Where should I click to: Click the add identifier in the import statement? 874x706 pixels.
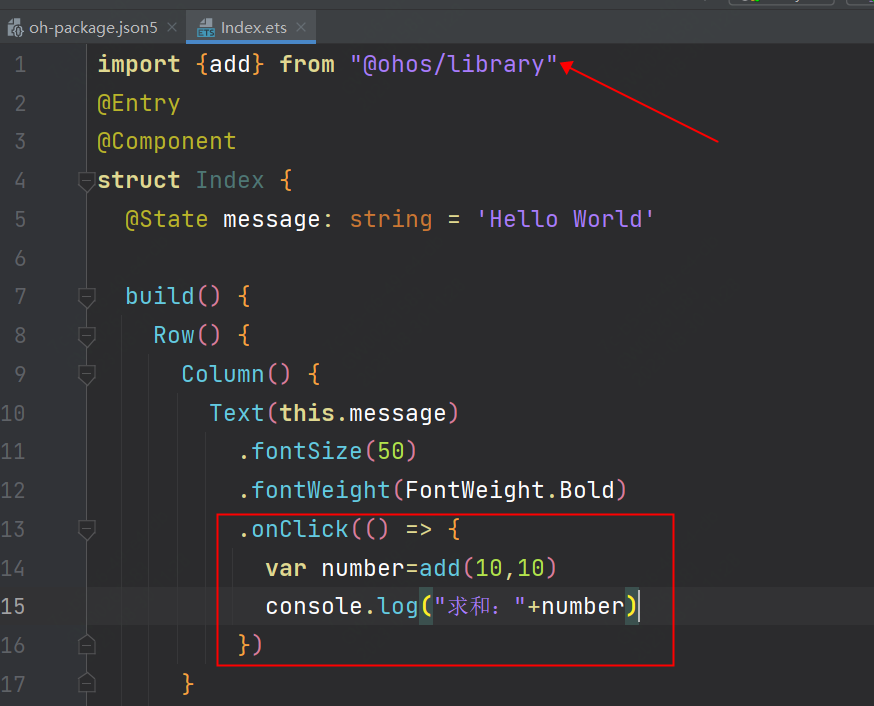230,65
